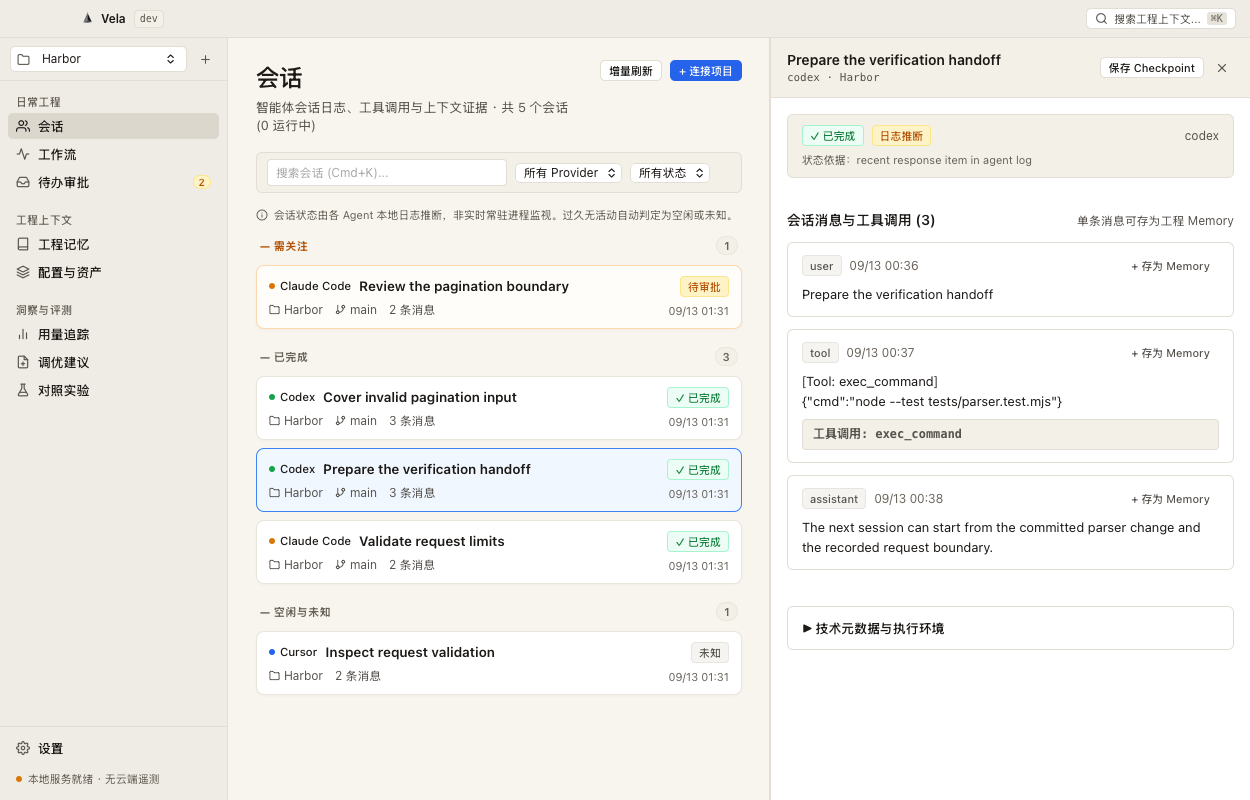Click branch icon in Review the pagination boundary card
The height and width of the screenshot is (800, 1250).
pos(340,310)
